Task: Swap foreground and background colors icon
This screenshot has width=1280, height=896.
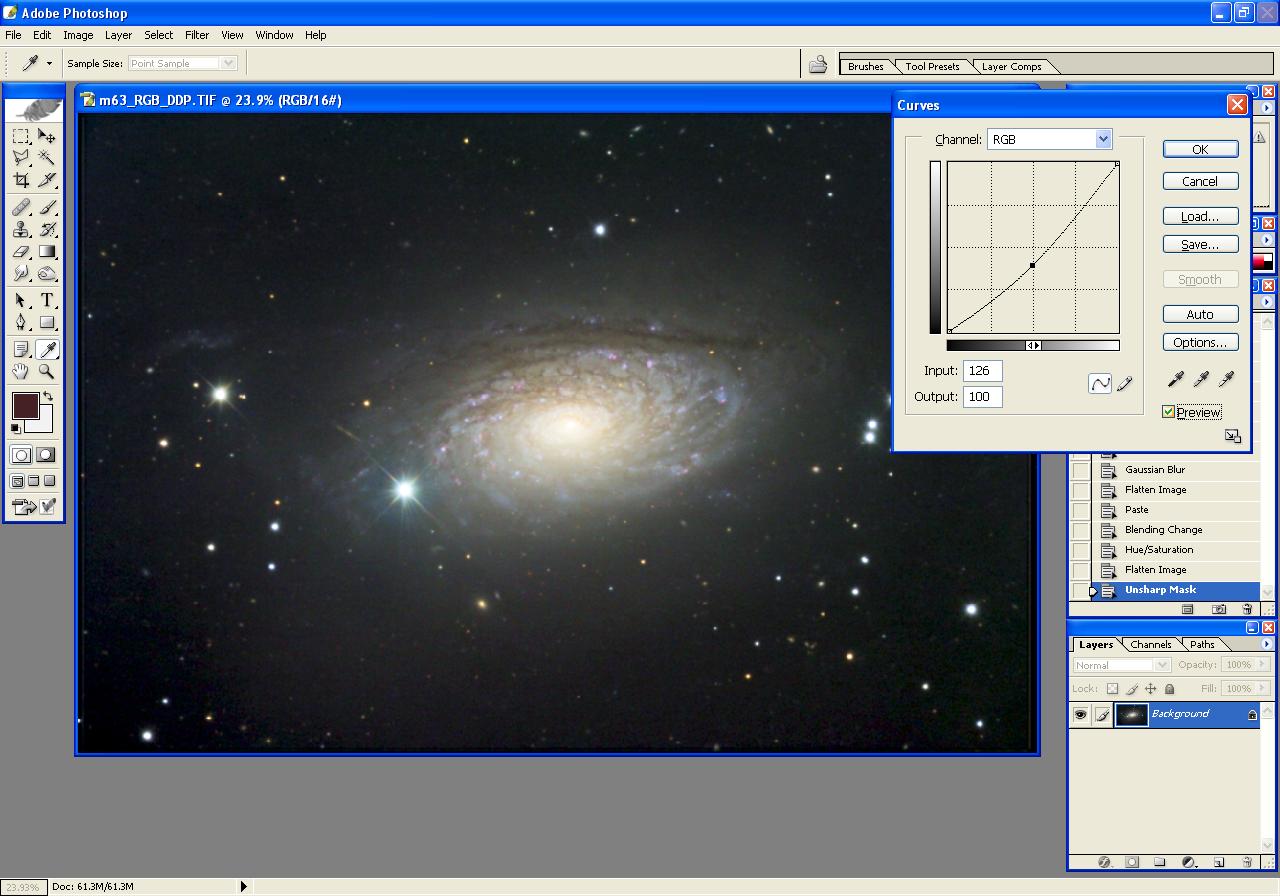Action: click(x=47, y=397)
